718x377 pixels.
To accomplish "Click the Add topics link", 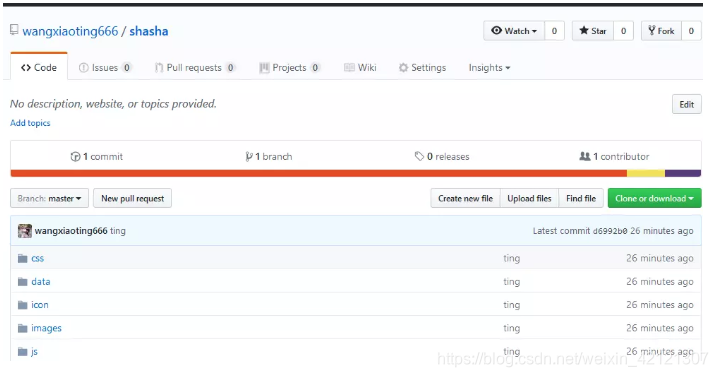I will 30,123.
